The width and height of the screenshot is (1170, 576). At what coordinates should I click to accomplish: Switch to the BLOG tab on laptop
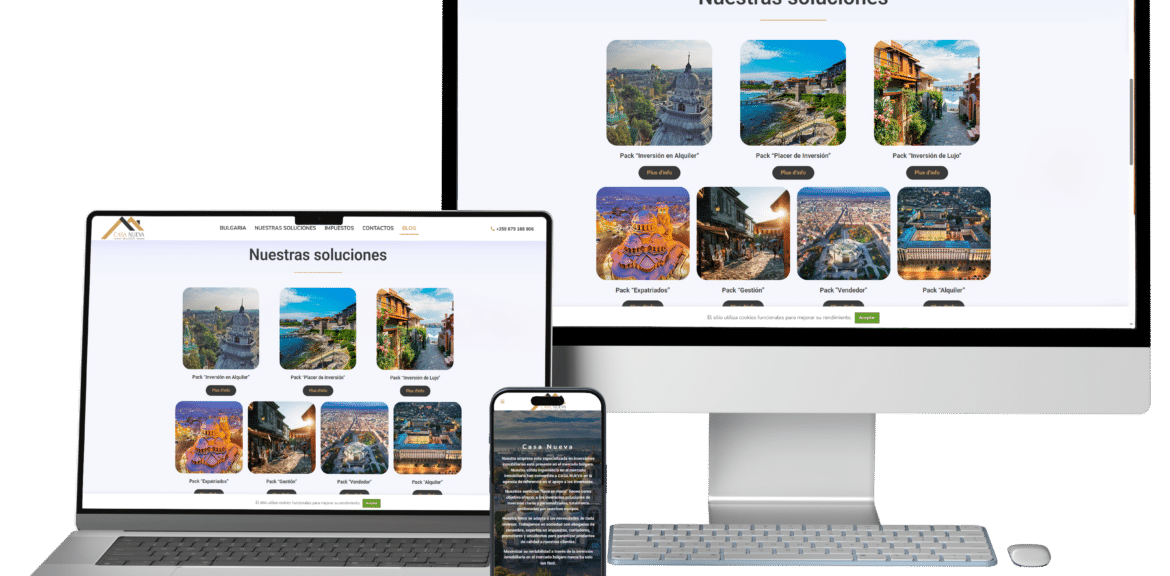[409, 228]
